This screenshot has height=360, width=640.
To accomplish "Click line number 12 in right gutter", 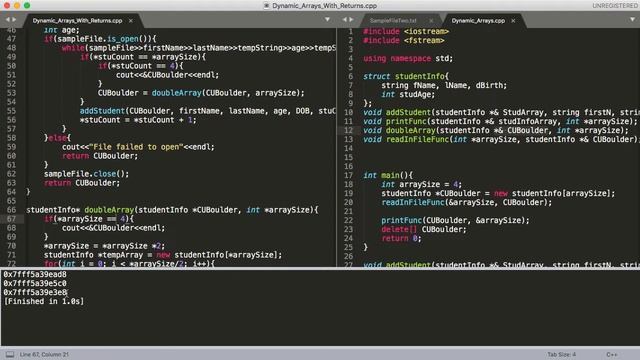I will [x=348, y=130].
